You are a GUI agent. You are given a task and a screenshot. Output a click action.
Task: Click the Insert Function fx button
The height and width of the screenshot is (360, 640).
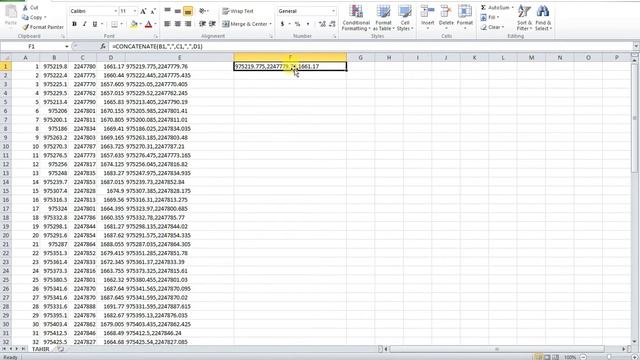click(x=102, y=47)
